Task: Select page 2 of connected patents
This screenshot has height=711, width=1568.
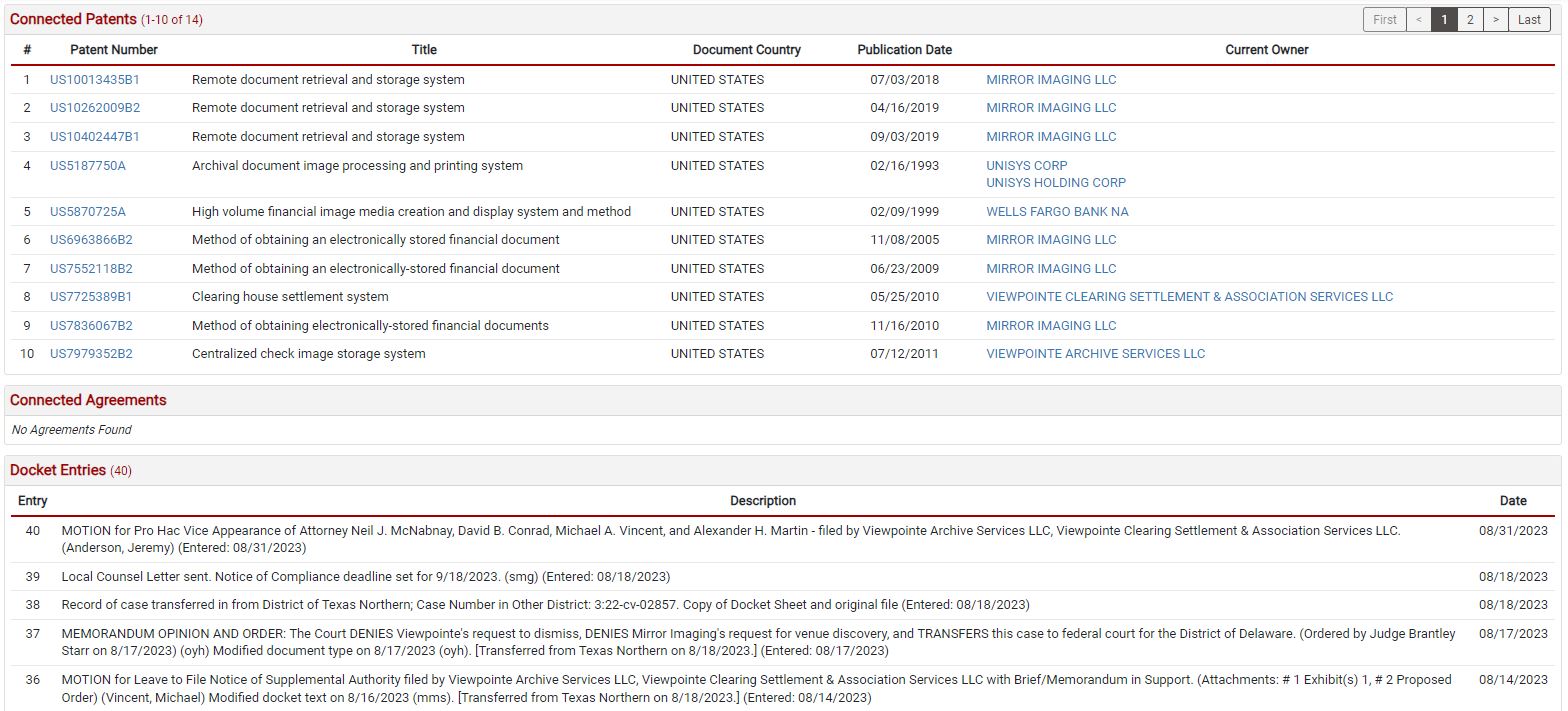Action: pos(1470,20)
